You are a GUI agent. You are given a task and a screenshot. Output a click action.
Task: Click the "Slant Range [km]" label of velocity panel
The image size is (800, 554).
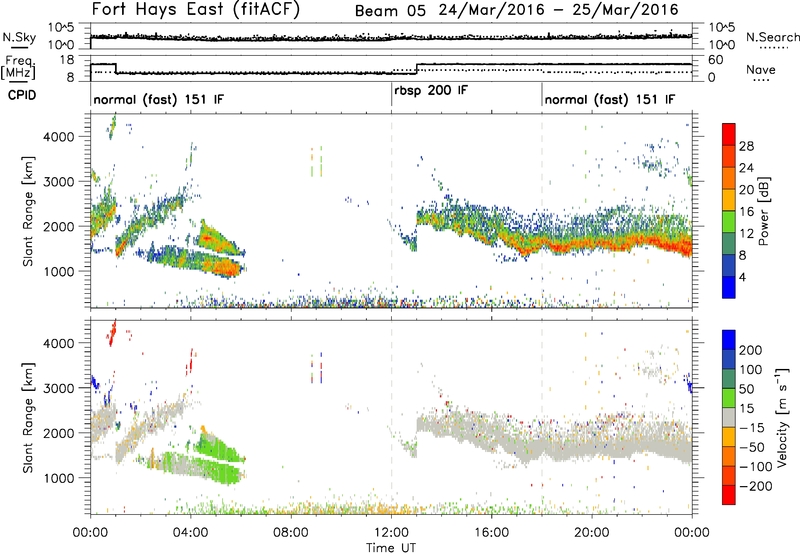28,417
